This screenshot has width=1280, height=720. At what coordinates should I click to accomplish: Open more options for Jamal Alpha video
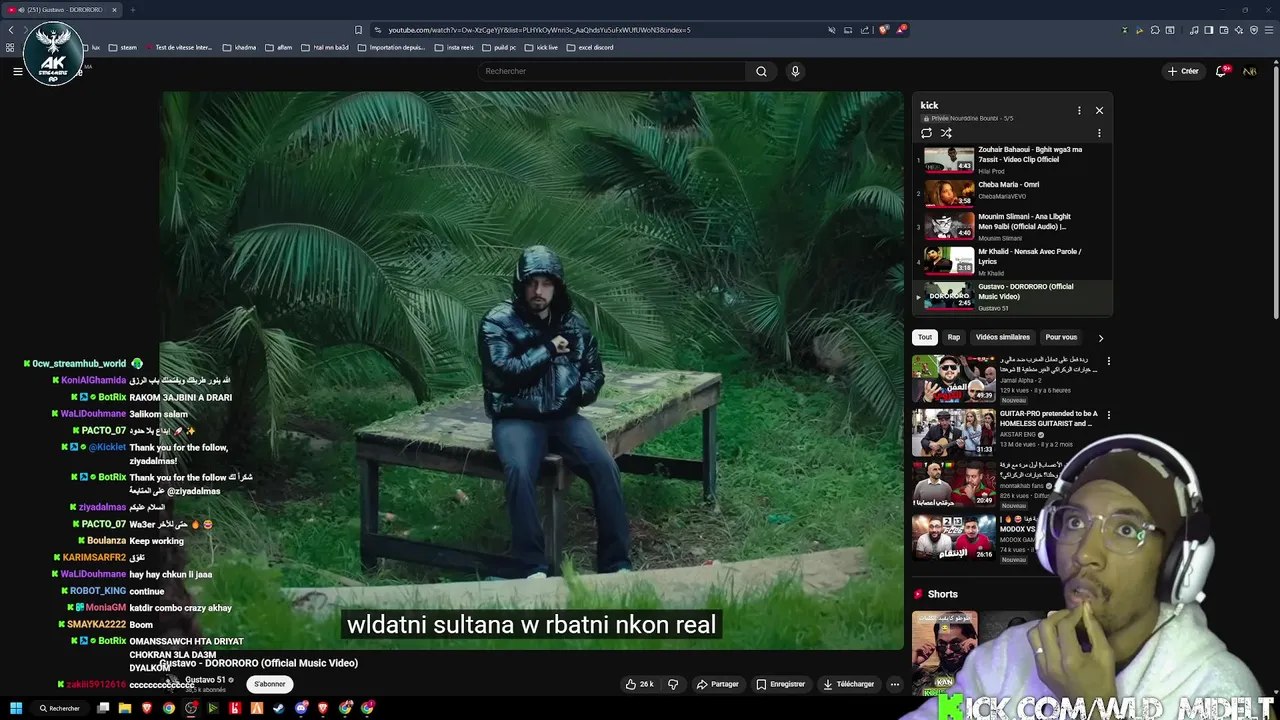1108,361
